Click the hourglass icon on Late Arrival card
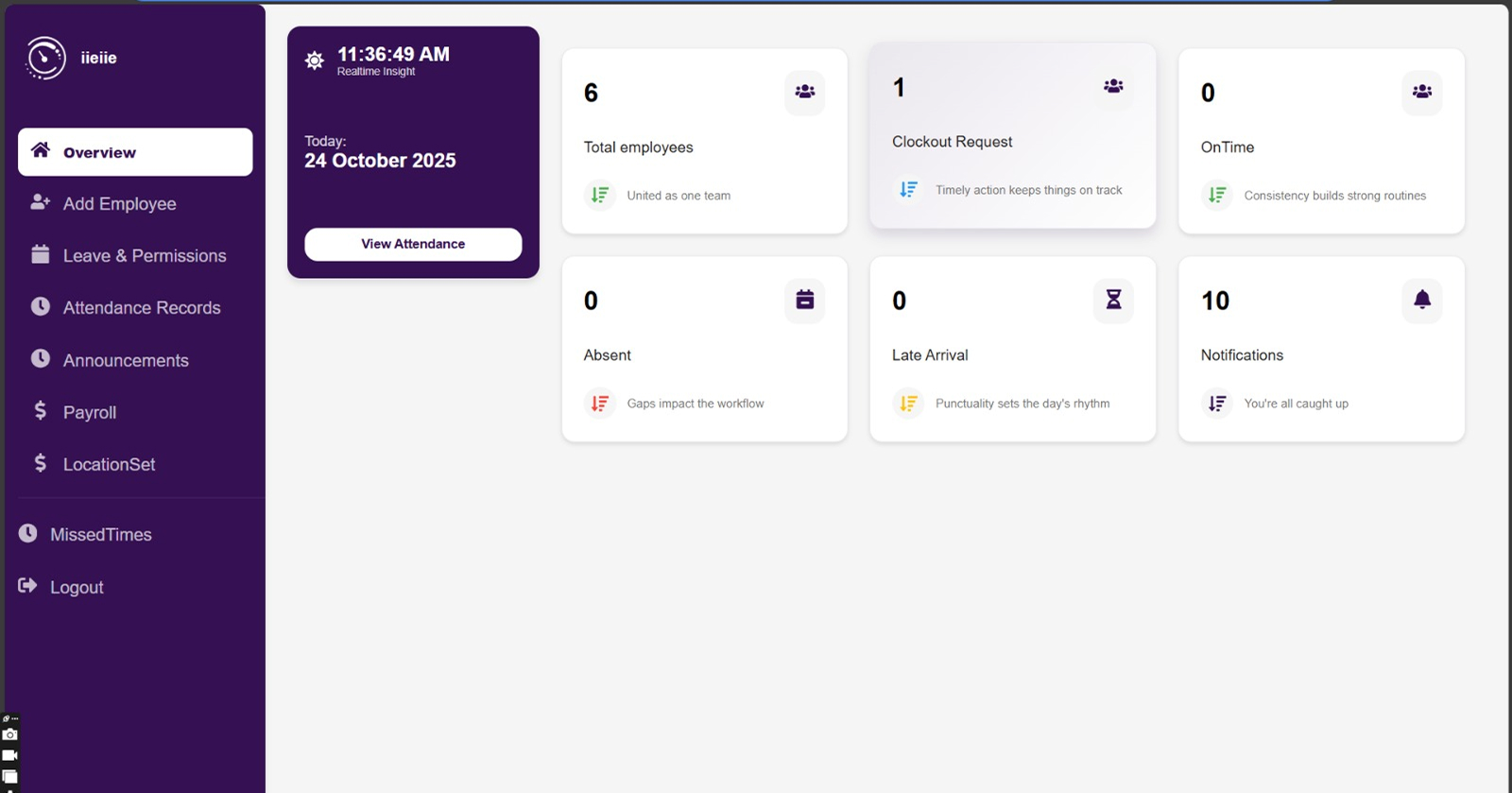The height and width of the screenshot is (793, 1512). pyautogui.click(x=1113, y=301)
